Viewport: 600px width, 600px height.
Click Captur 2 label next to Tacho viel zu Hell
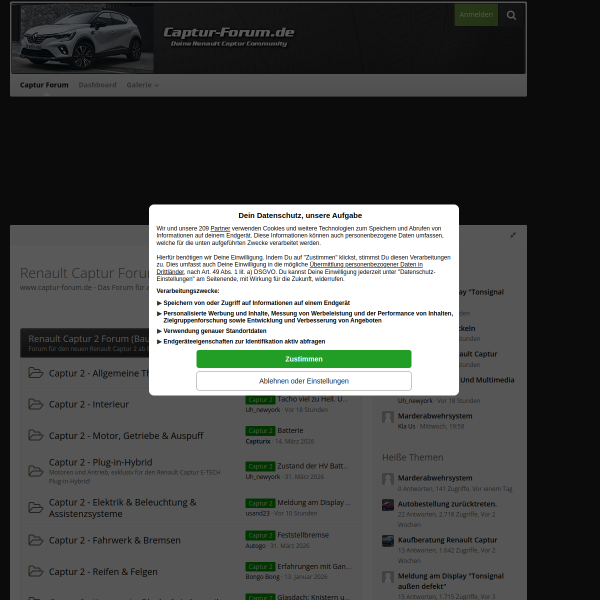tap(260, 399)
